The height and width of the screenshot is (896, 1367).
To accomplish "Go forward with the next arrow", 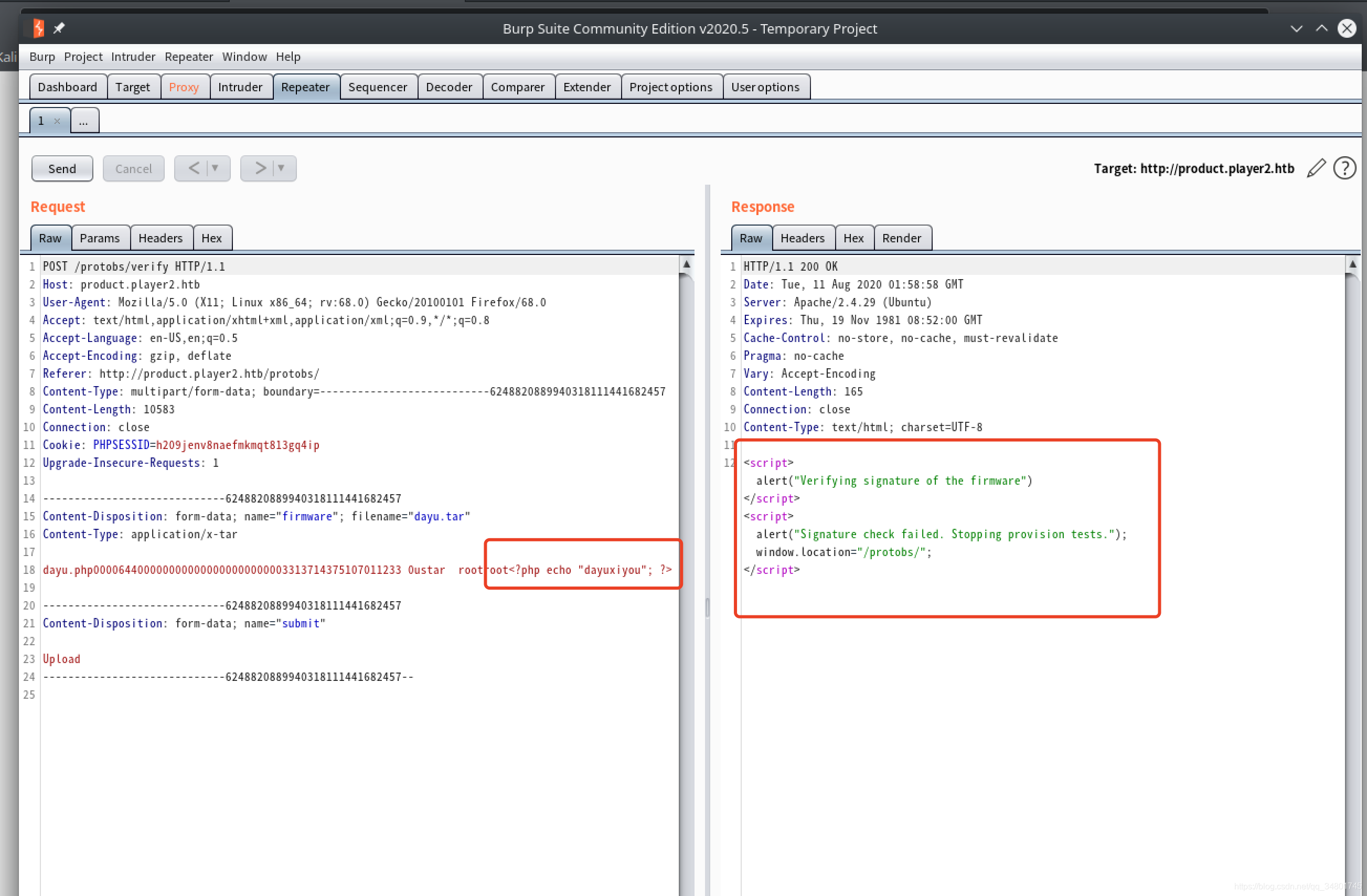I will point(260,168).
